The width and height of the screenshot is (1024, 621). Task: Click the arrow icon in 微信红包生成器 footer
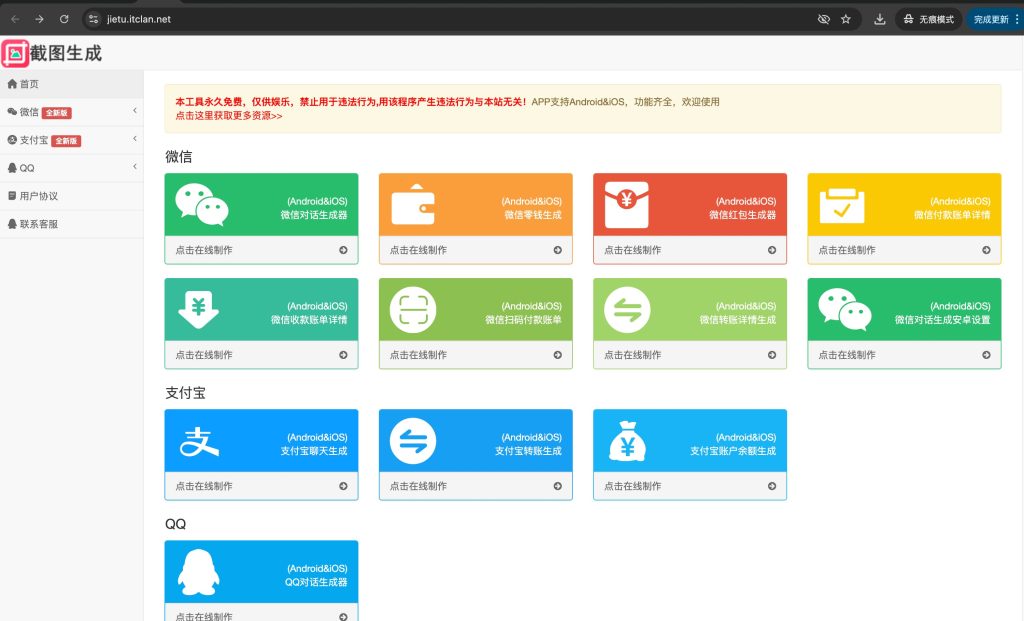(x=772, y=250)
